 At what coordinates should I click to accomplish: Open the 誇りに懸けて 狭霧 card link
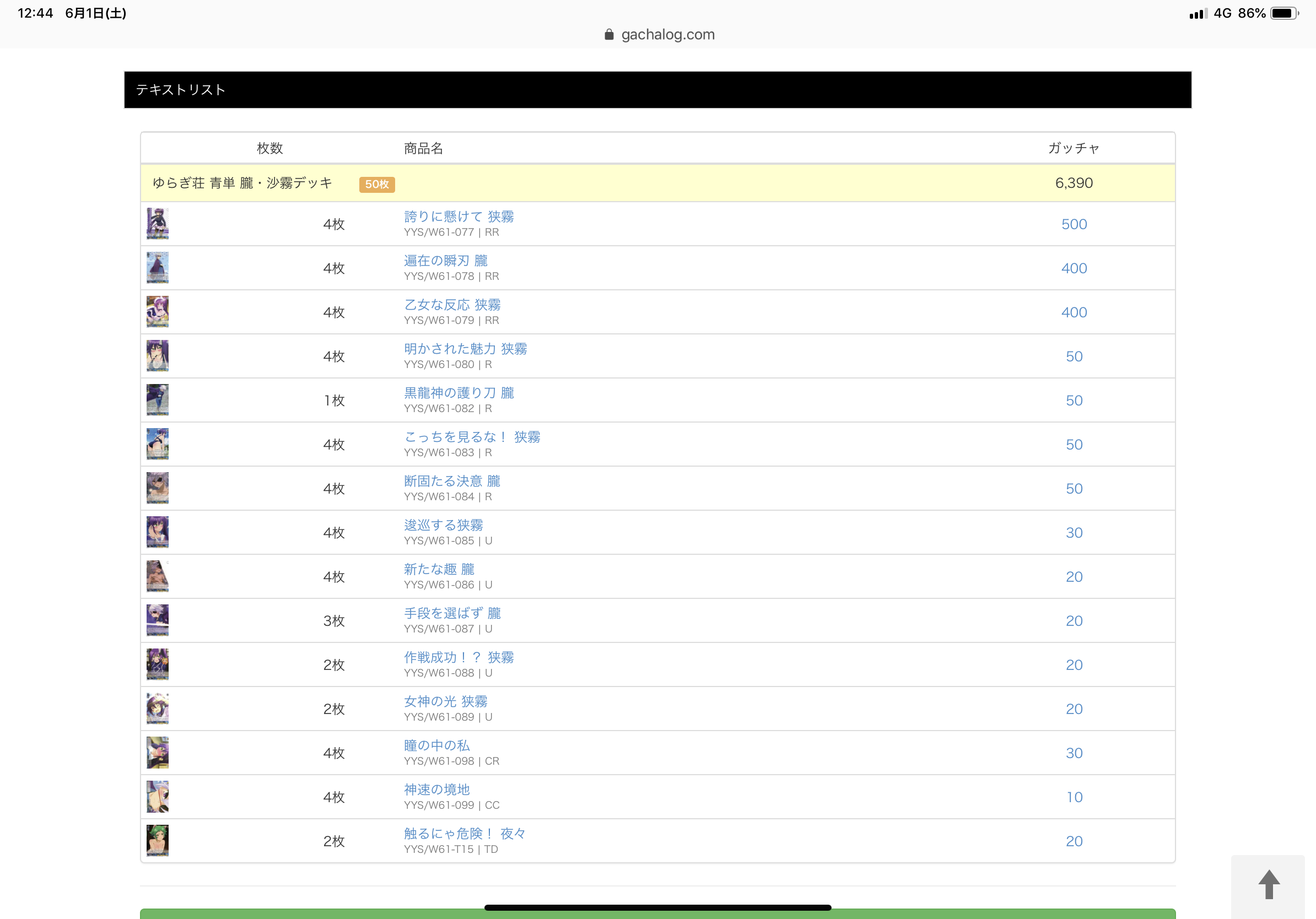(x=459, y=217)
